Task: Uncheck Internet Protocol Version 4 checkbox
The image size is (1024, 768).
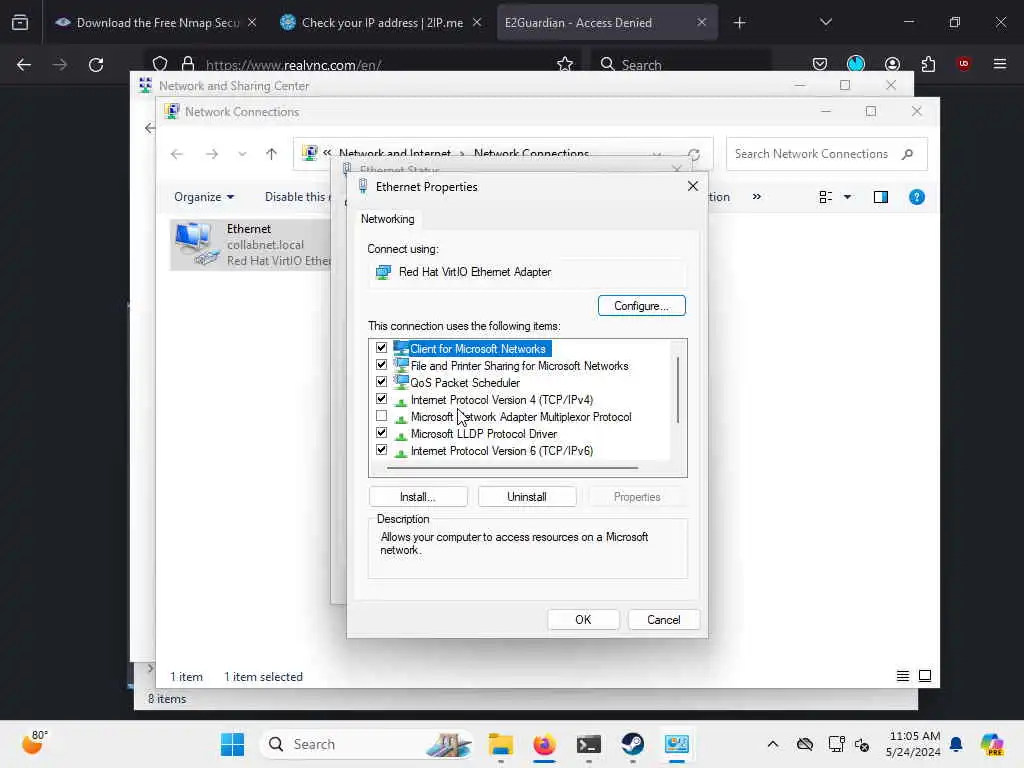Action: click(x=381, y=399)
